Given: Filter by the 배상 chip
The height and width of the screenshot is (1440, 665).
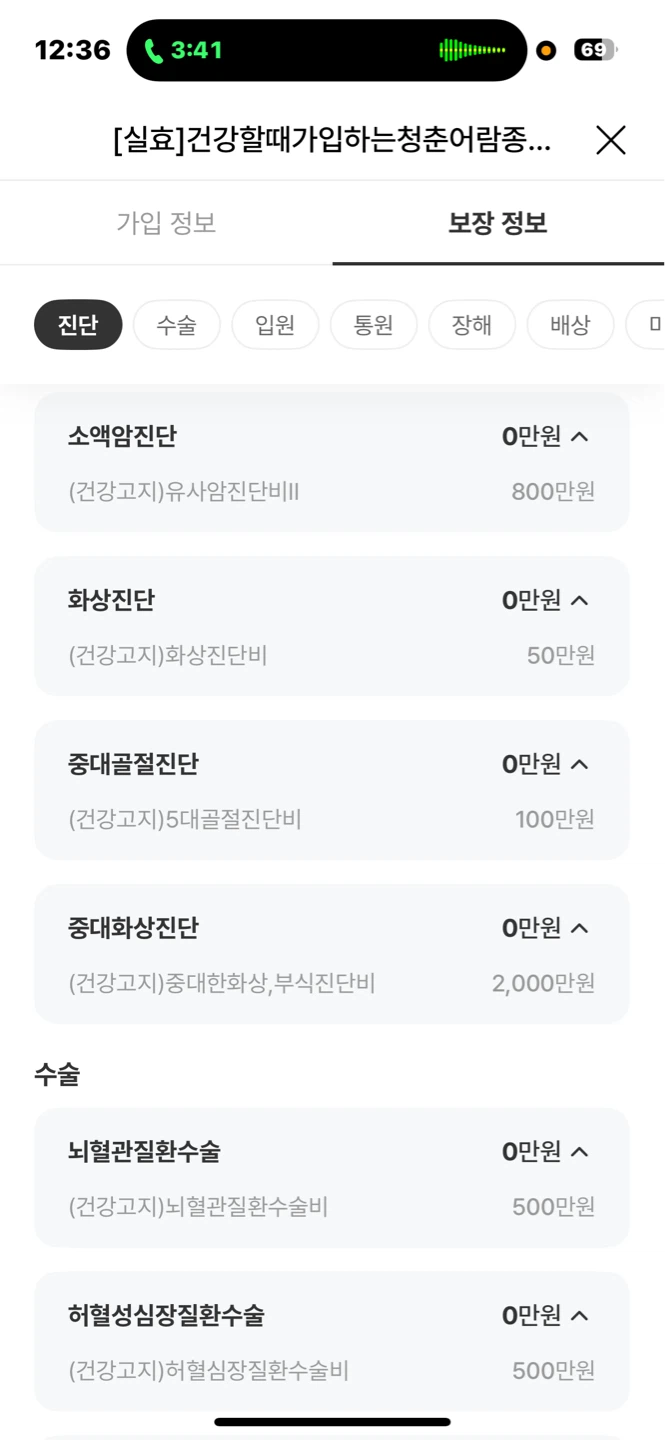Looking at the screenshot, I should point(570,325).
